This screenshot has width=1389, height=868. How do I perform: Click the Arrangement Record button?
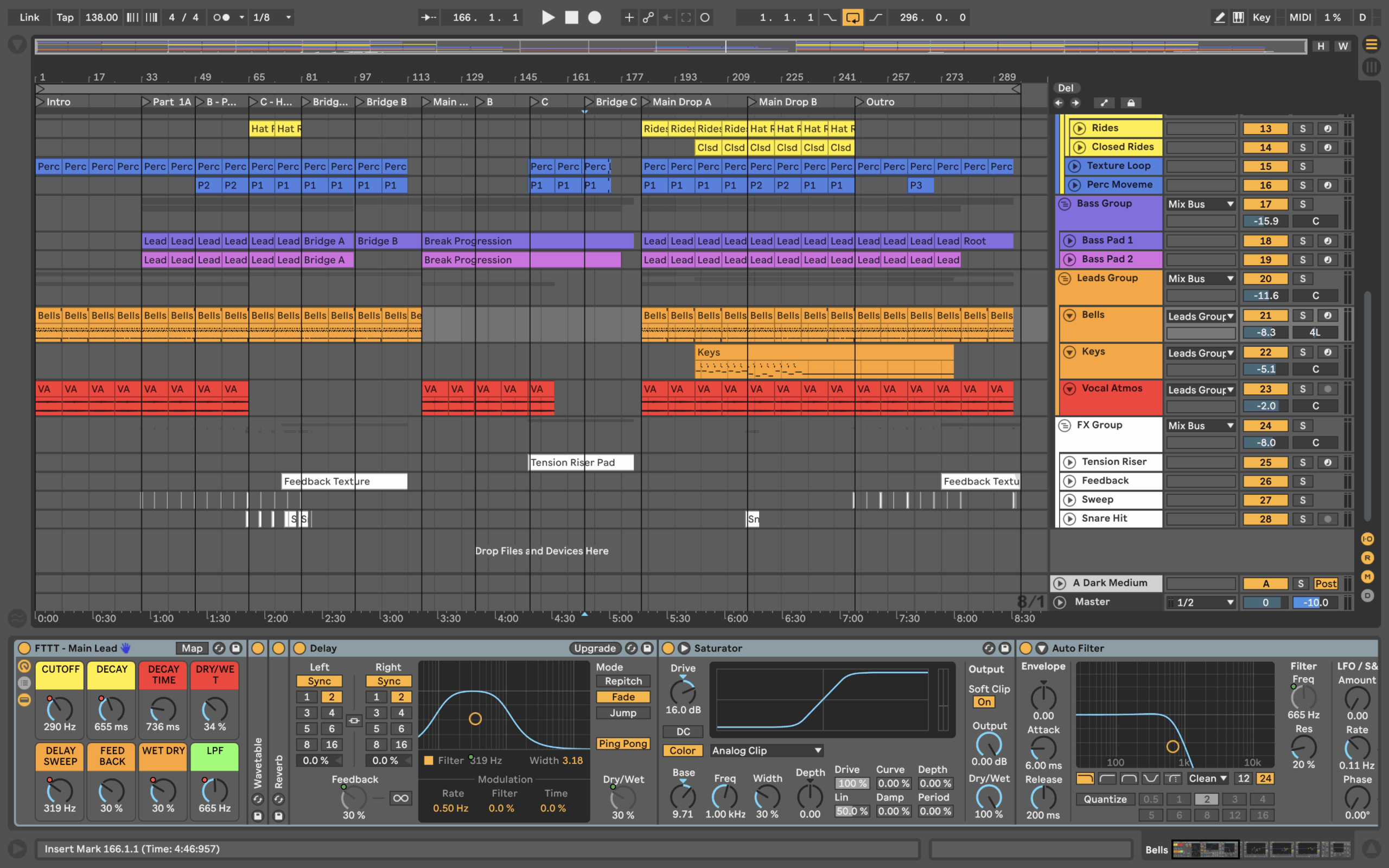(595, 17)
